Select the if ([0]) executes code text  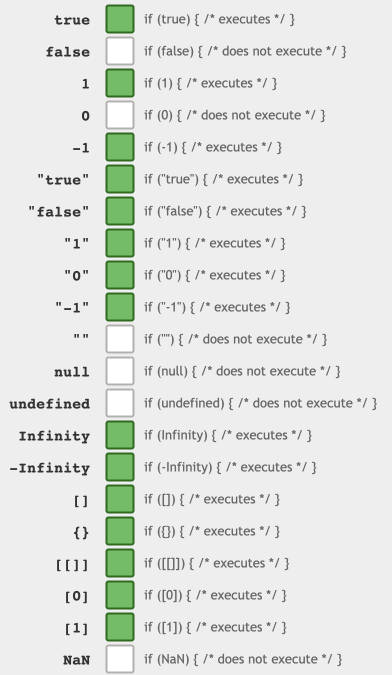(216, 595)
